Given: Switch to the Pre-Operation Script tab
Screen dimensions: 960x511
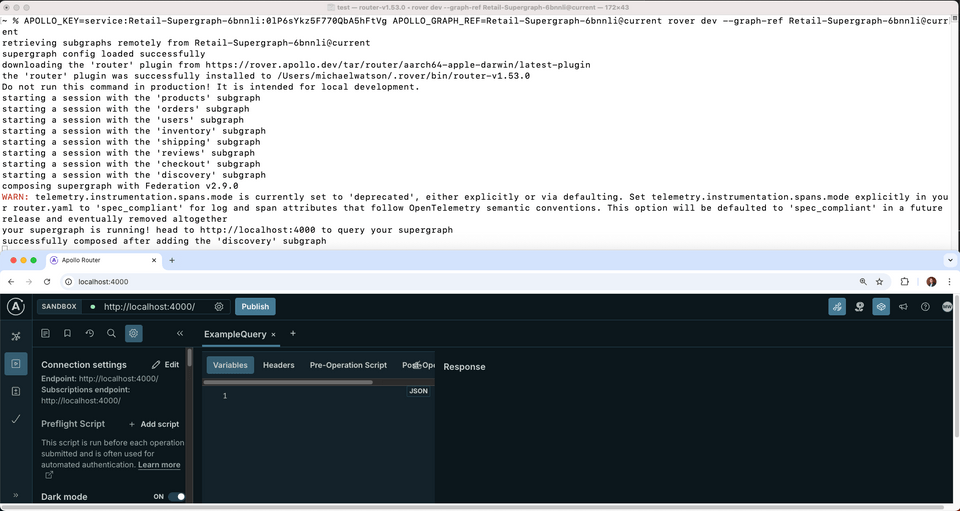Looking at the screenshot, I should (x=348, y=365).
